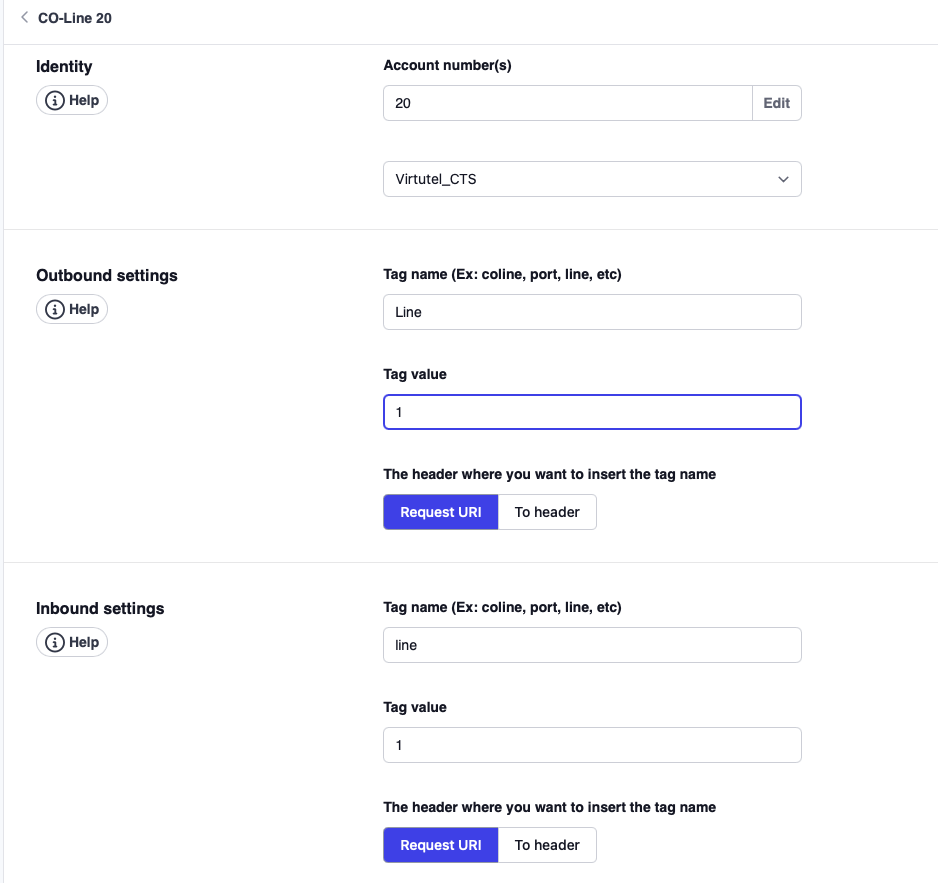Select To header for inbound settings
Image resolution: width=938 pixels, height=883 pixels.
547,845
